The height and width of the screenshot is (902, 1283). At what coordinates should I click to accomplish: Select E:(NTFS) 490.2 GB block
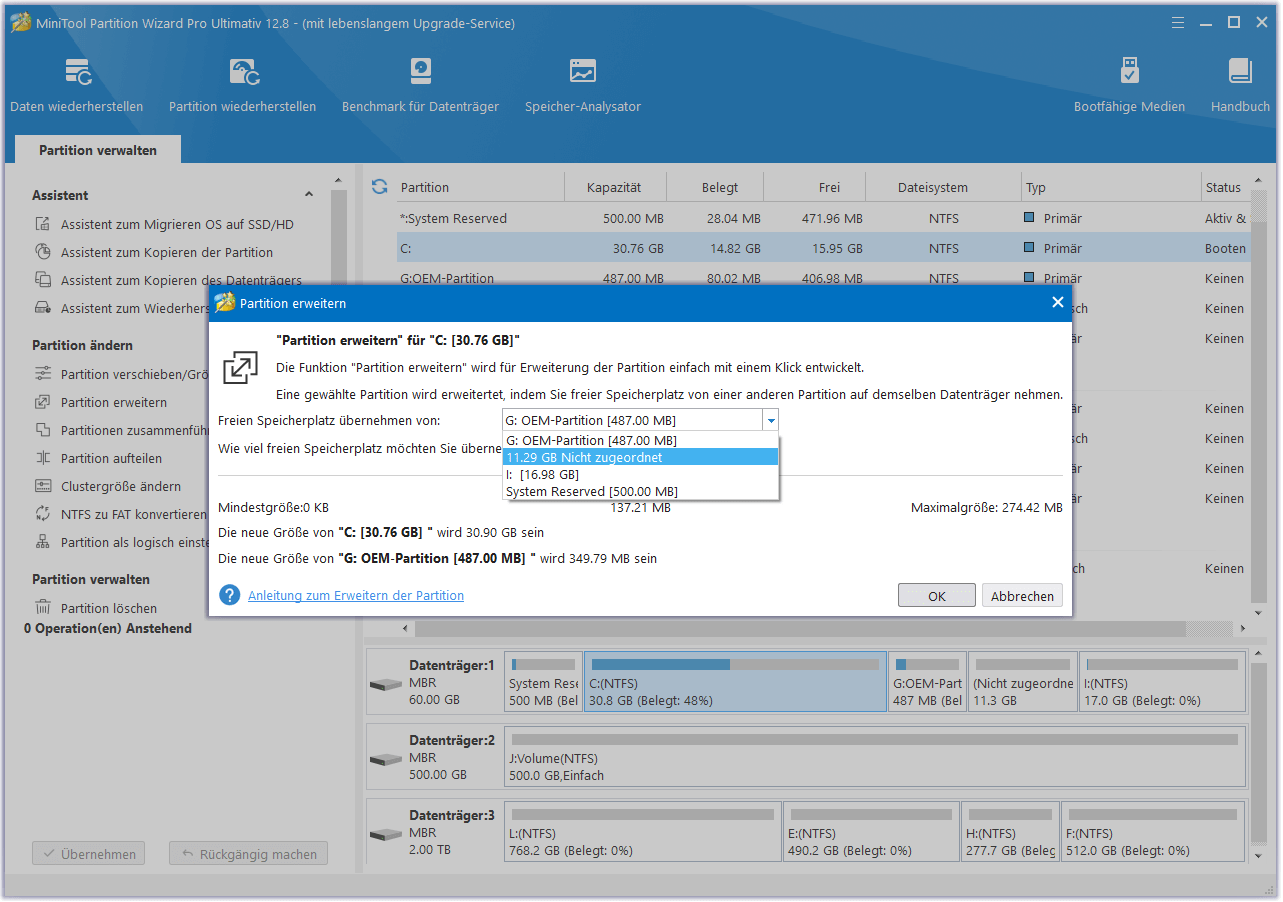[871, 832]
